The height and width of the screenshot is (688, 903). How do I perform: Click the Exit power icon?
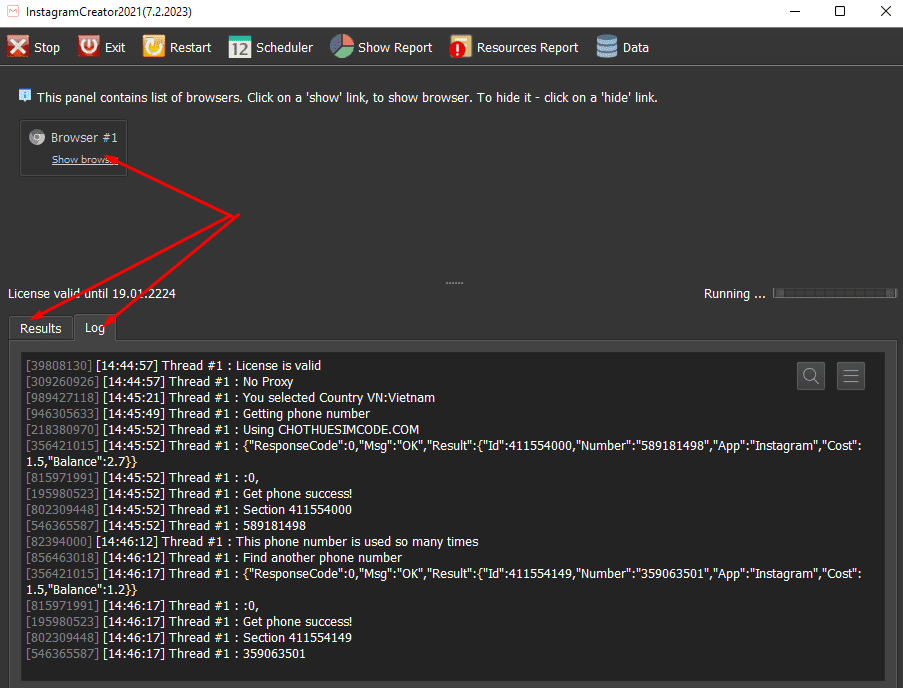pyautogui.click(x=89, y=47)
